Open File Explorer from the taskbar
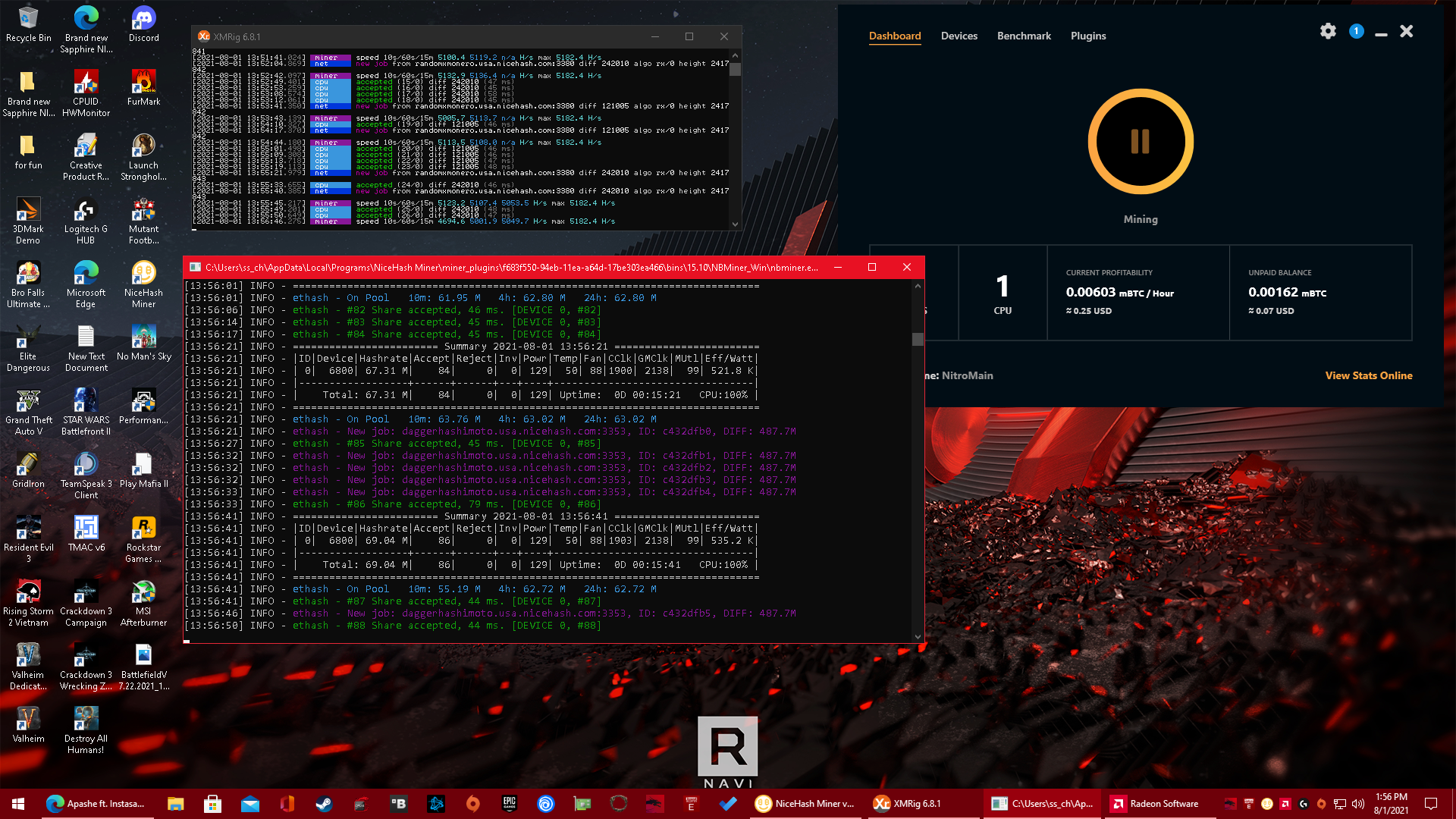 [176, 804]
